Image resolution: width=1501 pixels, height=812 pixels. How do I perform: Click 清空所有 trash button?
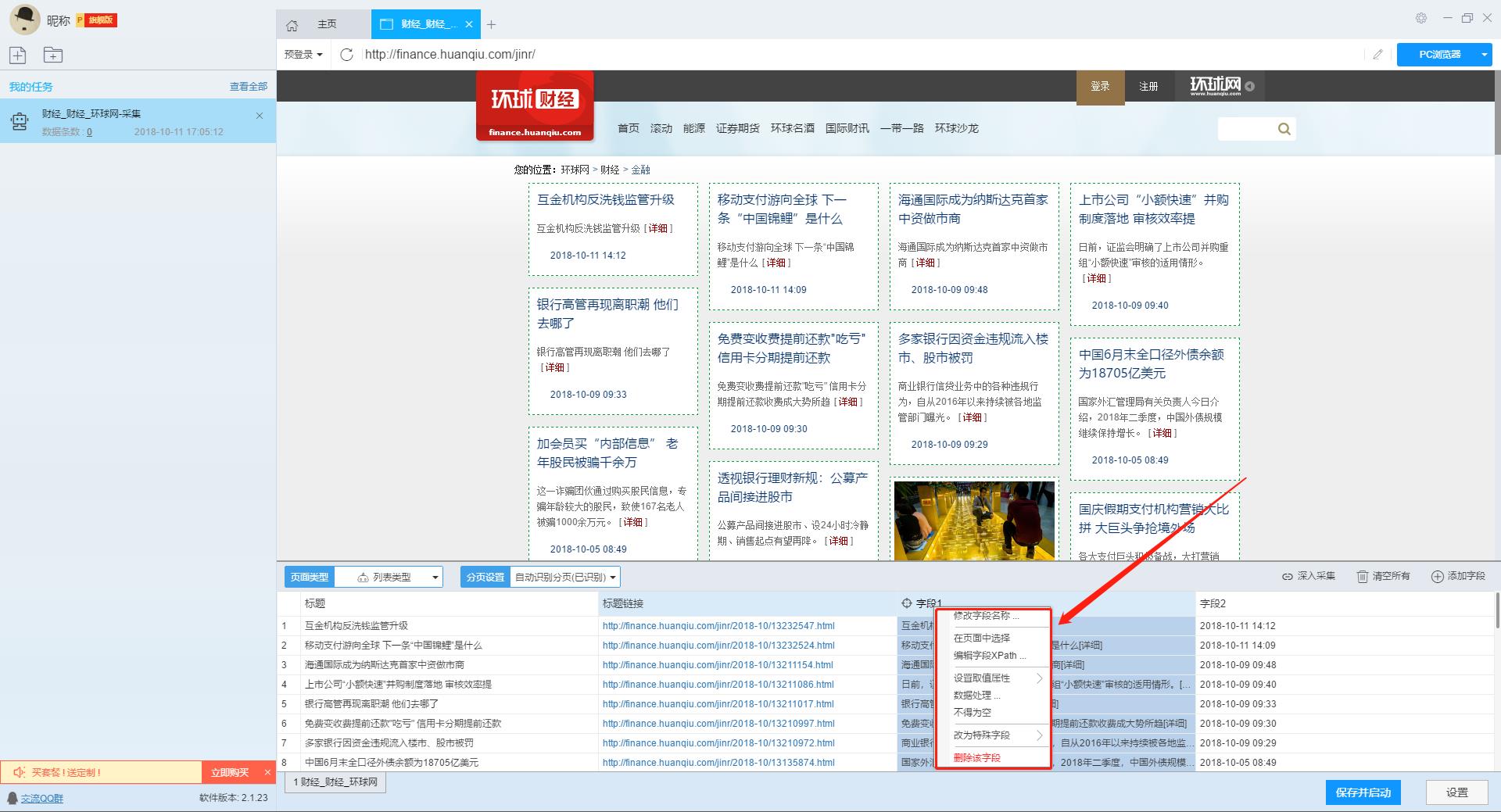tap(1383, 577)
